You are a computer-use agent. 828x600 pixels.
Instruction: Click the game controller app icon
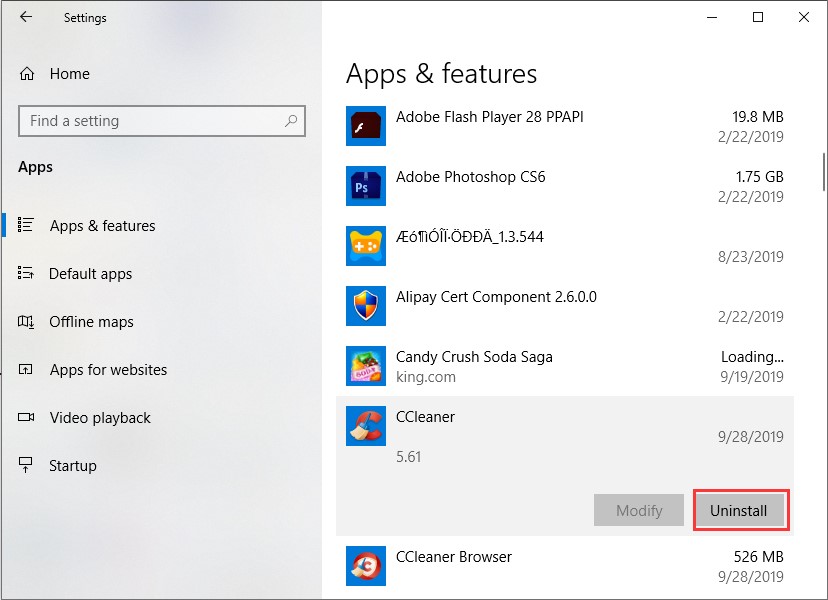tap(366, 246)
